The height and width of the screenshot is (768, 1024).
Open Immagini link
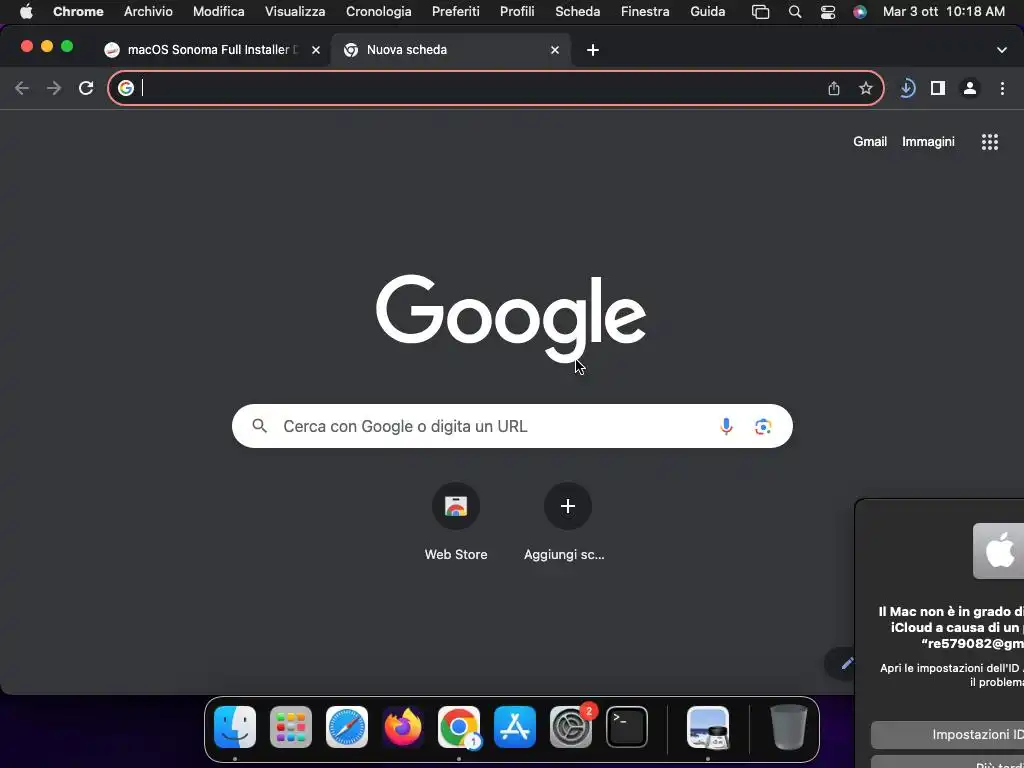tap(928, 142)
